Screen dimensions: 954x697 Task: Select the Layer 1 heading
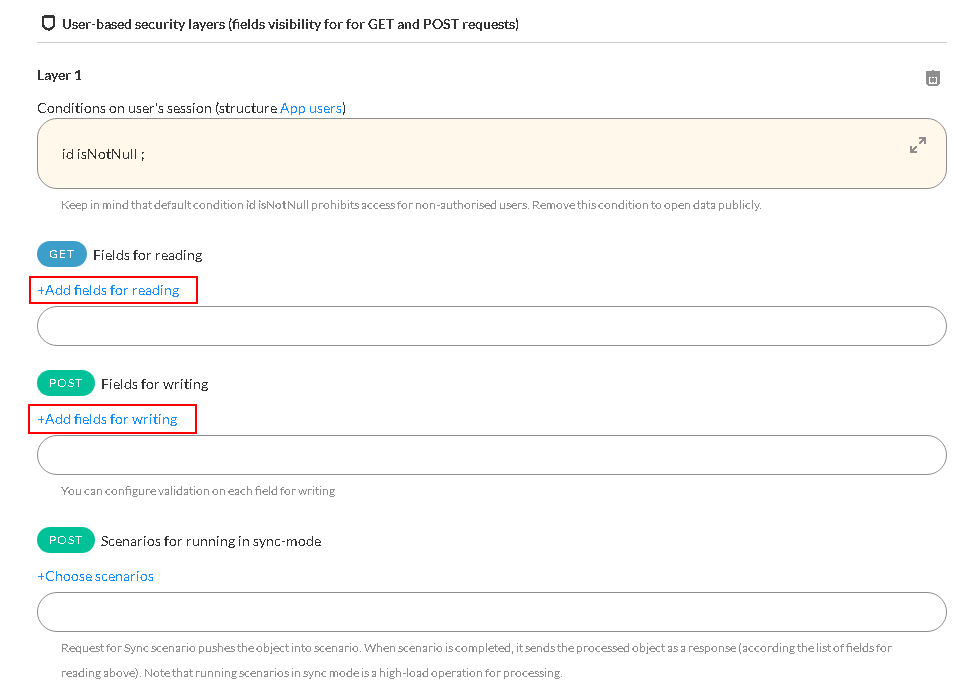(59, 75)
